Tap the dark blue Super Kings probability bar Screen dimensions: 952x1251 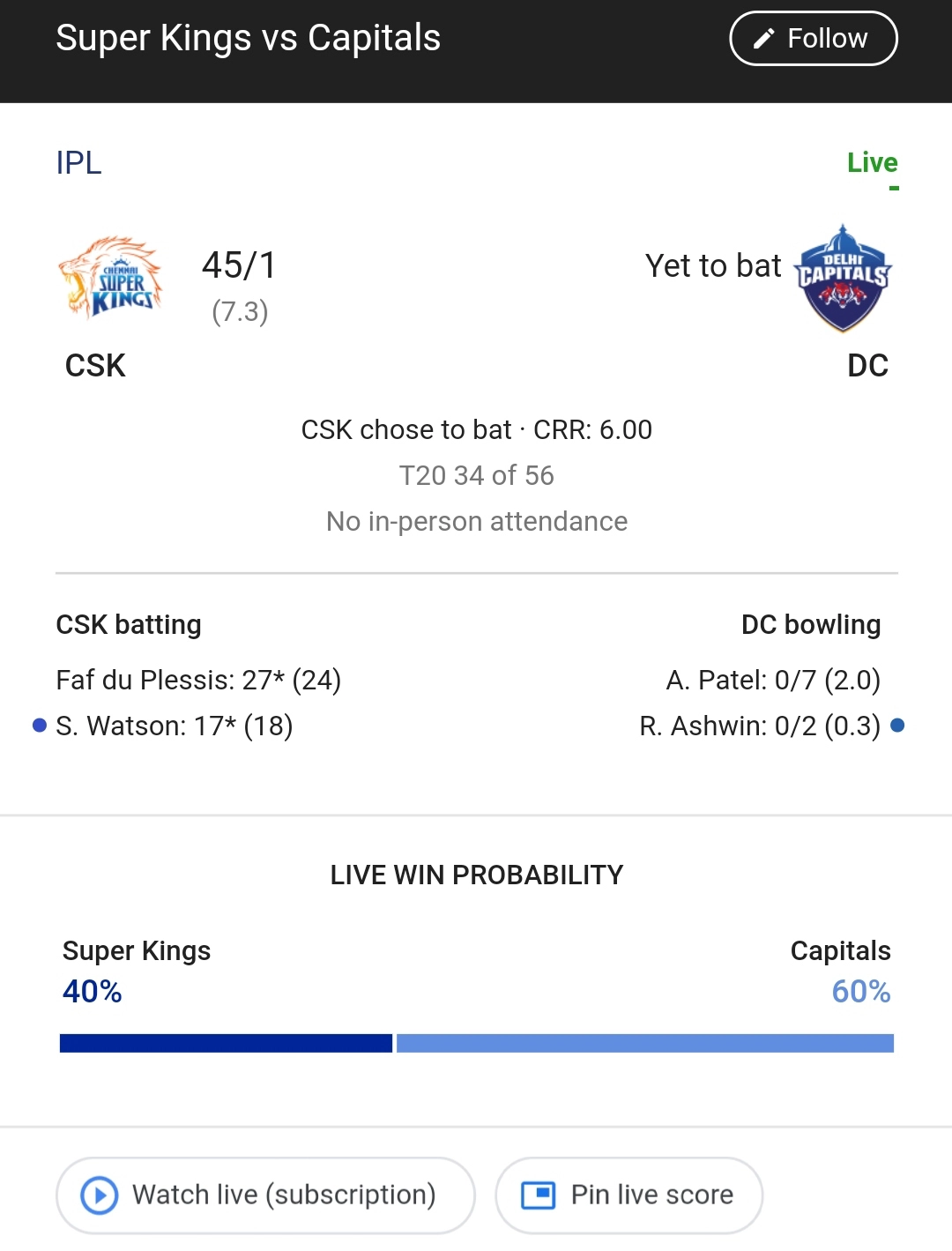[x=226, y=1043]
